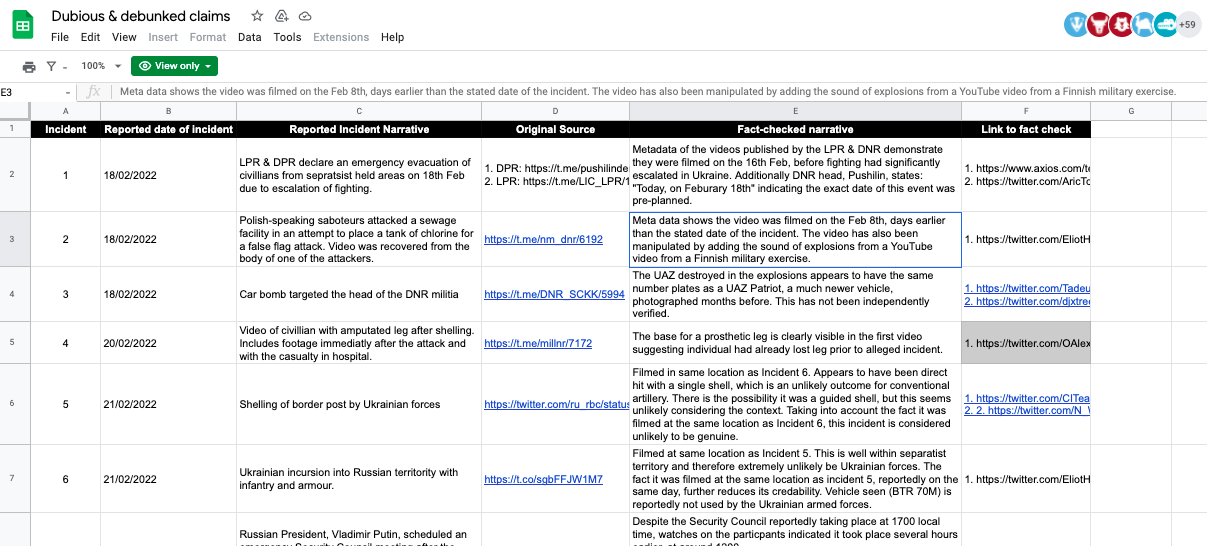
Task: Expand the name box dropdown arrow
Action: click(x=68, y=92)
